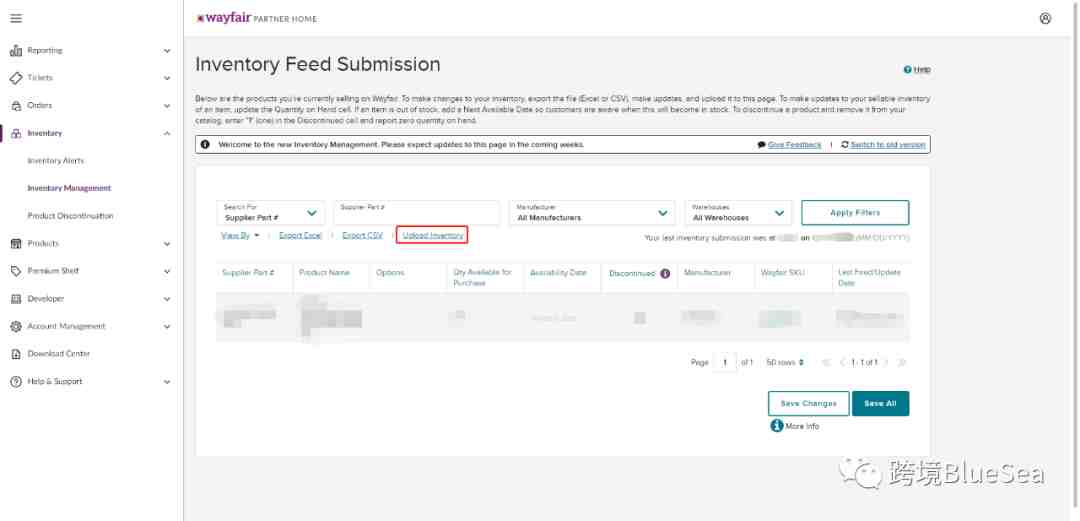Viewport: 1080px width, 521px height.
Task: Expand the Products menu chevron
Action: click(167, 243)
